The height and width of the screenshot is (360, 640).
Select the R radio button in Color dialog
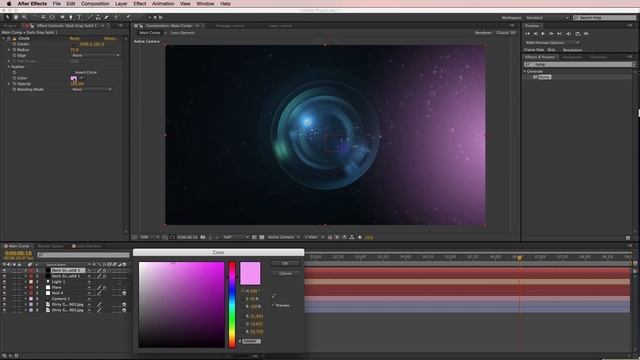point(242,316)
